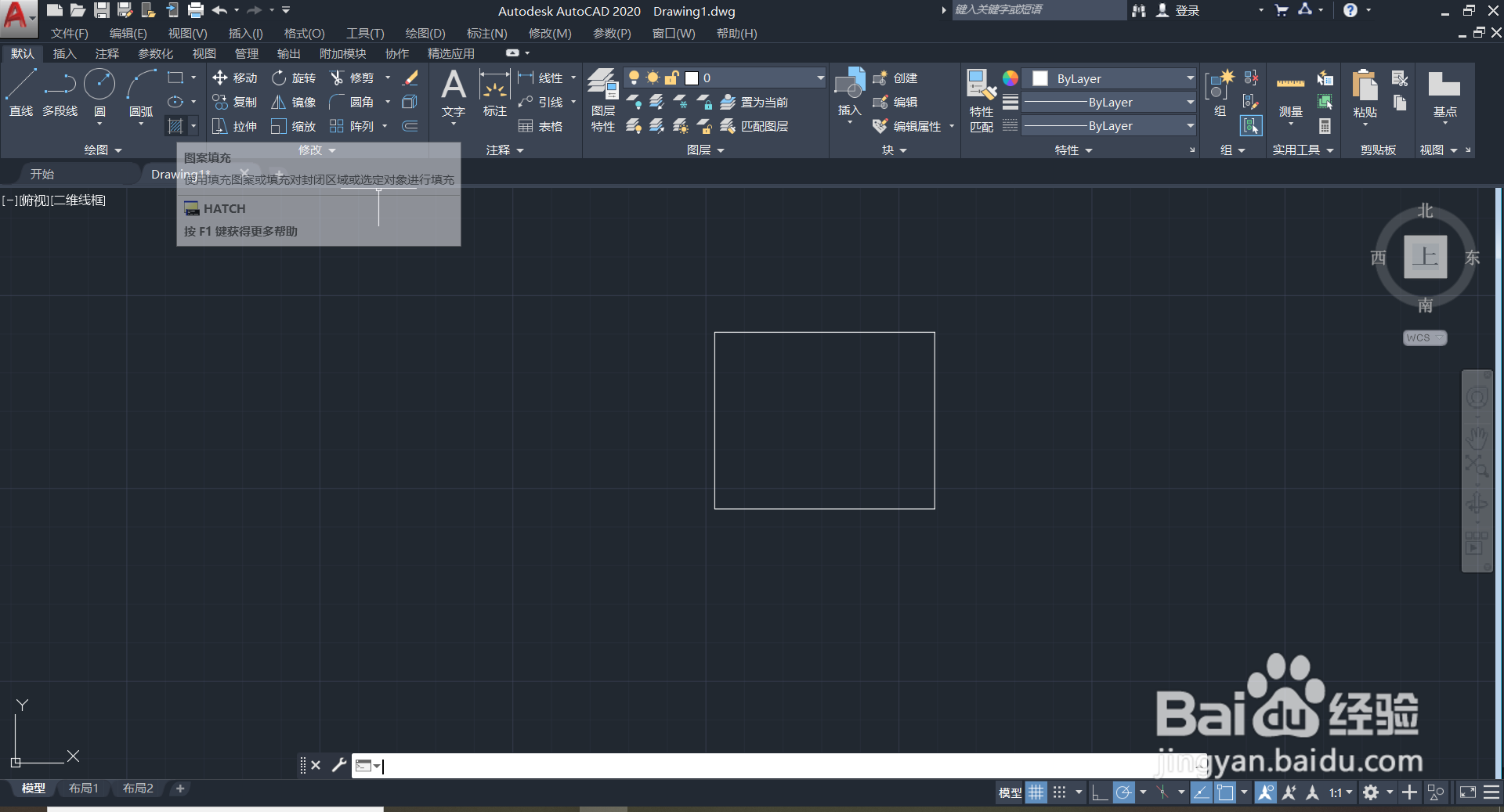Click the Measure (测量) tool
The height and width of the screenshot is (812, 1504).
click(1291, 92)
